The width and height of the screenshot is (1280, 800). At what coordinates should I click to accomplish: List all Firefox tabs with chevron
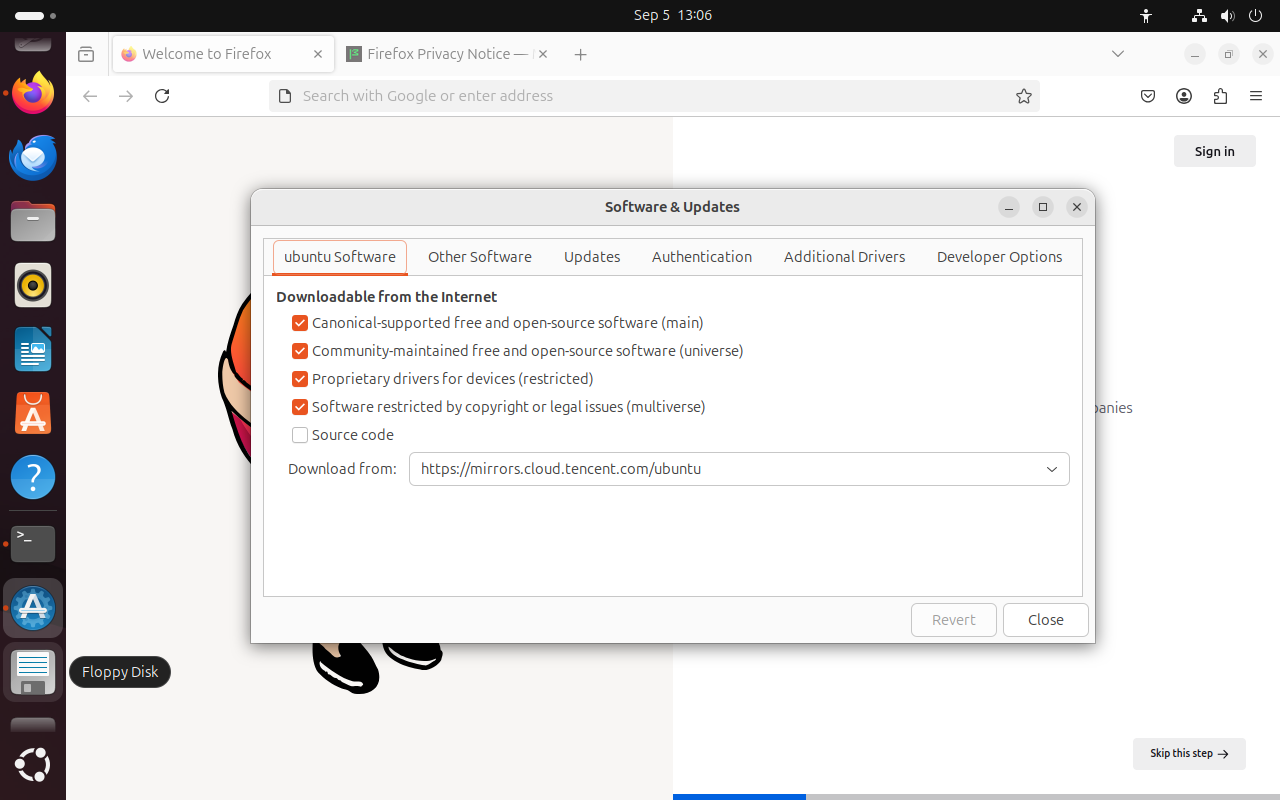(x=1118, y=54)
